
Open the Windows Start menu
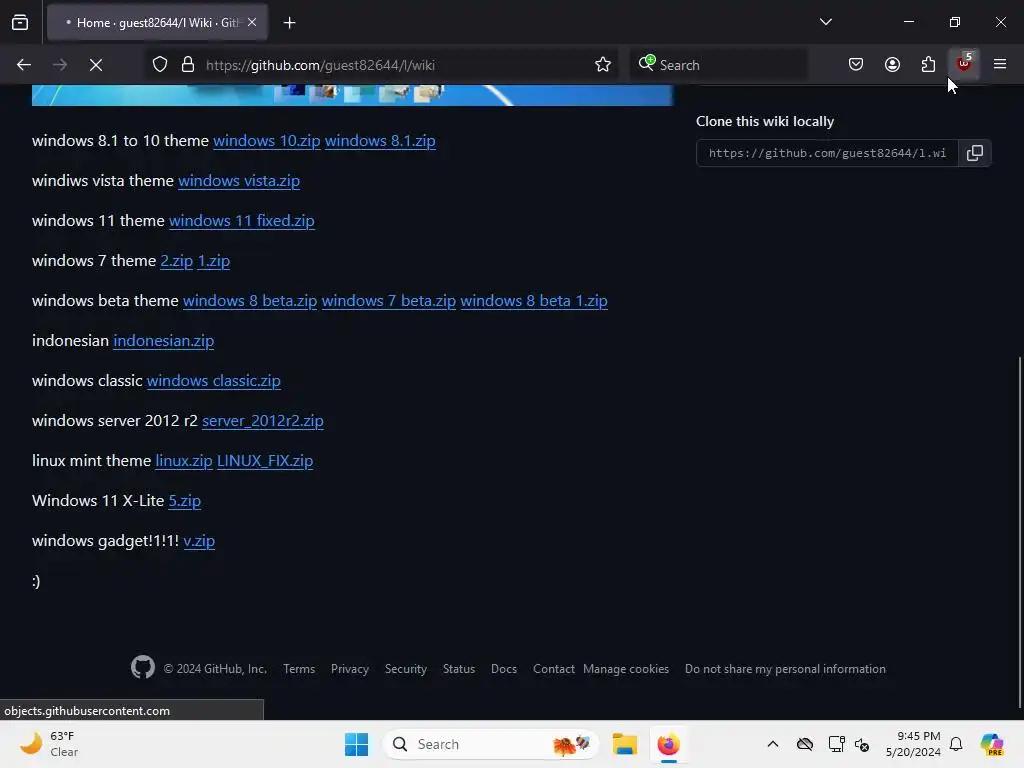coord(357,744)
